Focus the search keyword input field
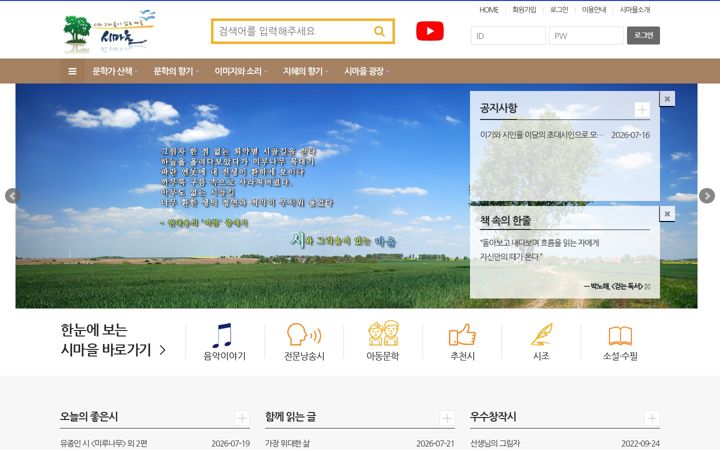720x450 pixels. click(292, 31)
